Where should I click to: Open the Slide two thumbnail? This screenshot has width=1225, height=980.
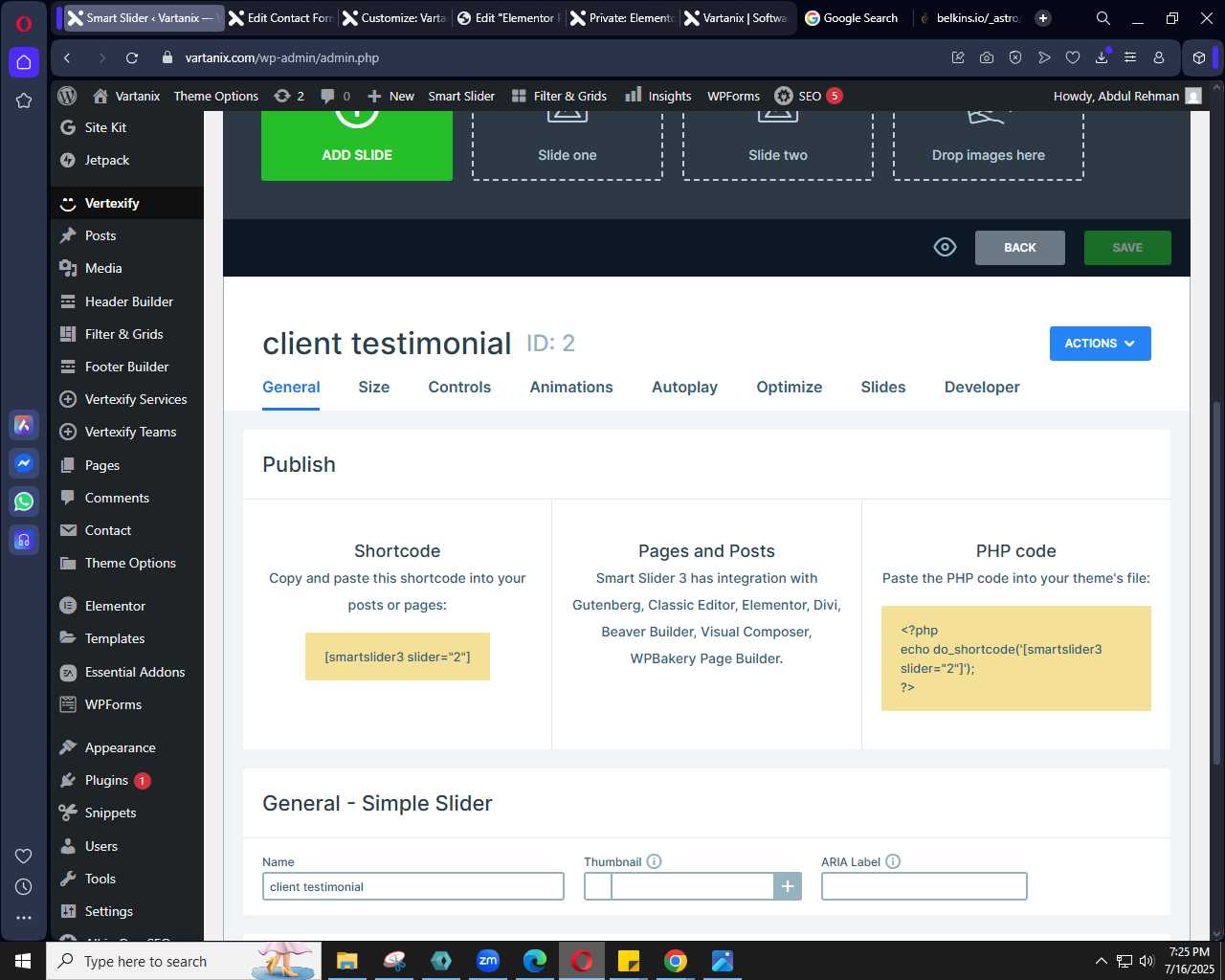778,145
